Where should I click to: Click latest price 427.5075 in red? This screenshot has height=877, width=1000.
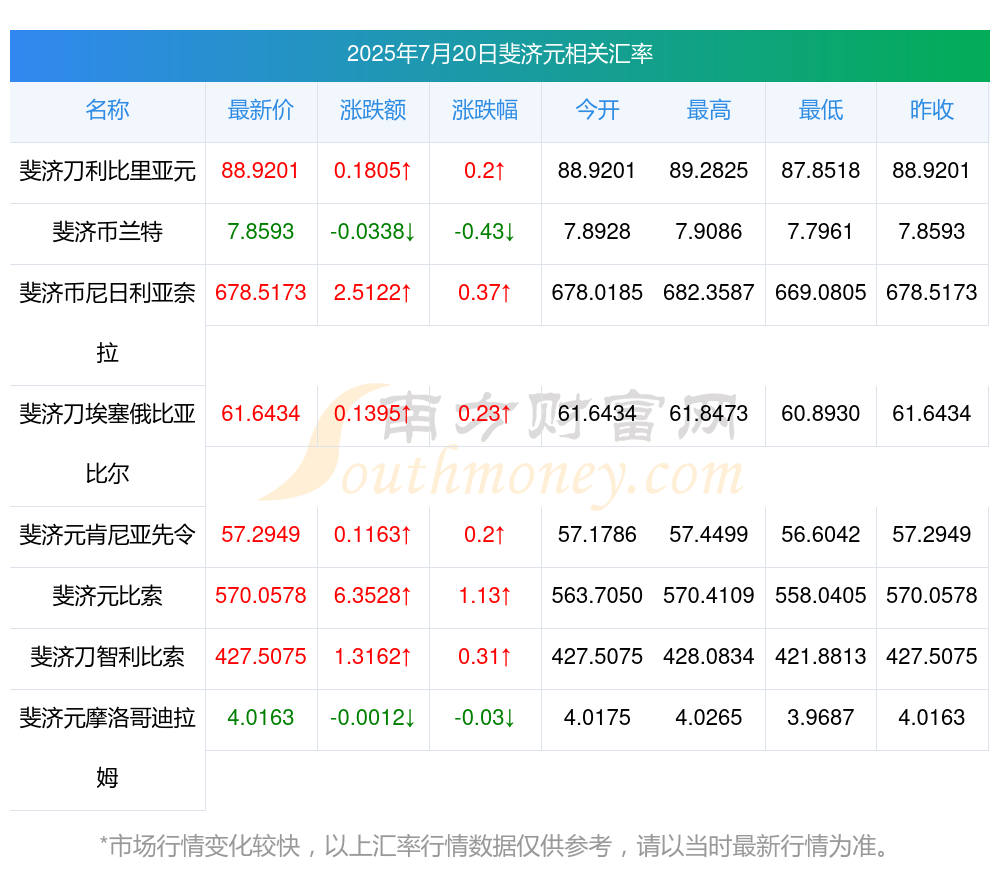pyautogui.click(x=260, y=656)
